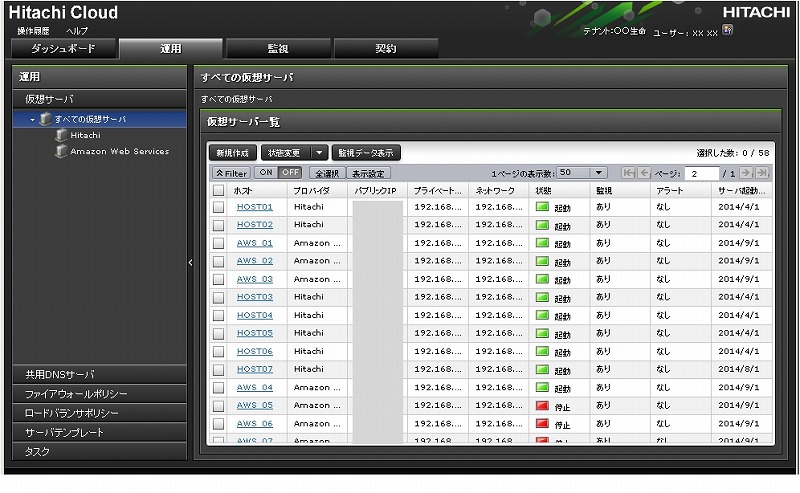
Task: Open rows-per-page dropdown showing 50
Action: tap(599, 173)
